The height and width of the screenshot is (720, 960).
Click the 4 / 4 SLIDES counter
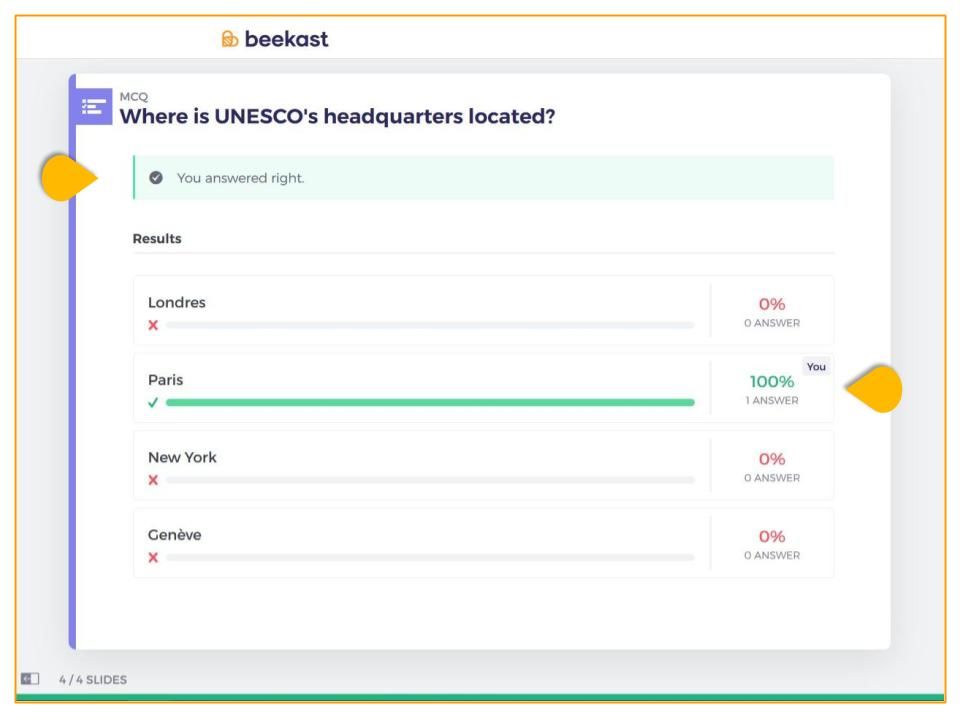tap(93, 680)
